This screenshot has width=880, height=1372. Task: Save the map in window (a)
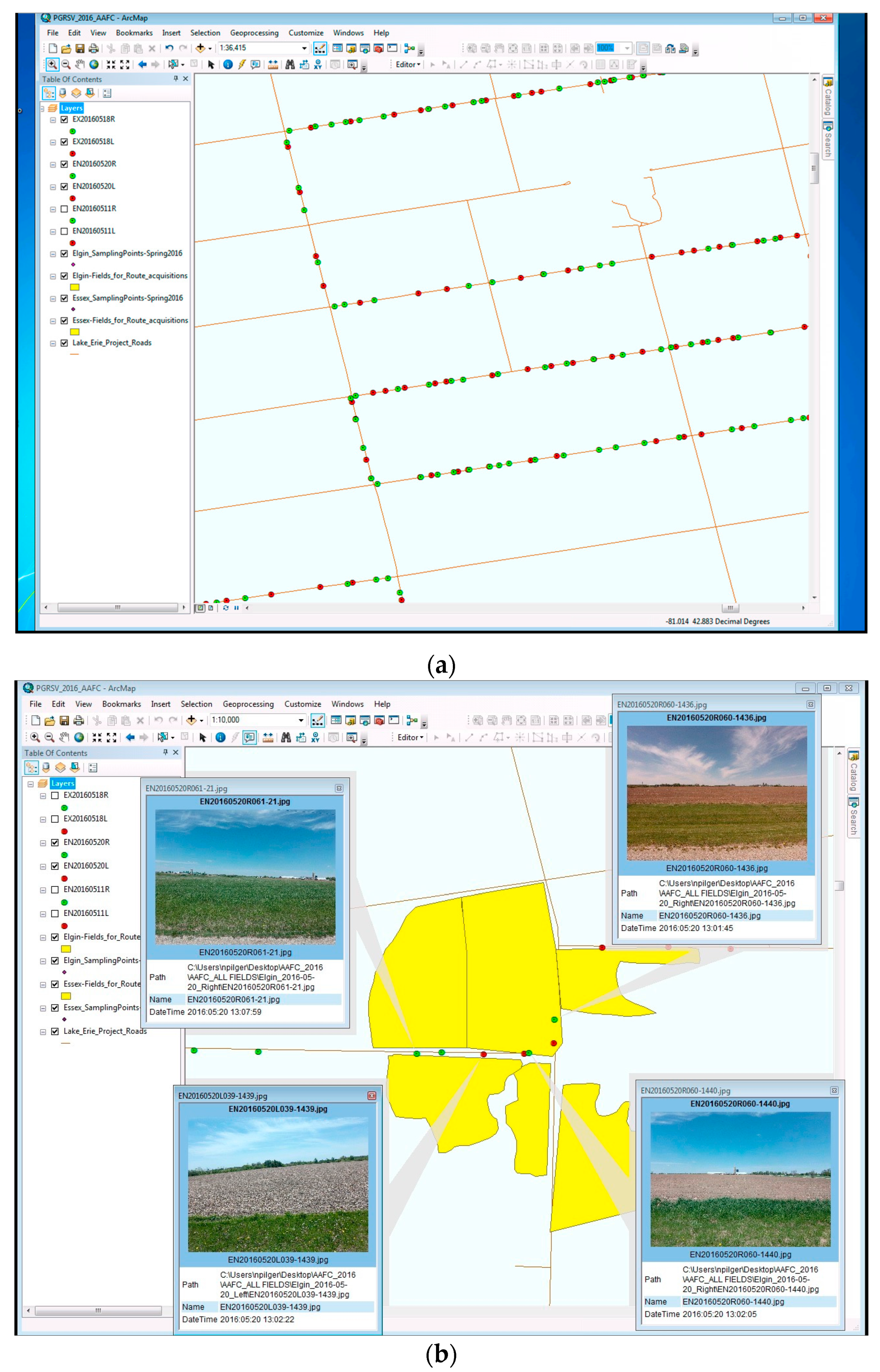[80, 49]
